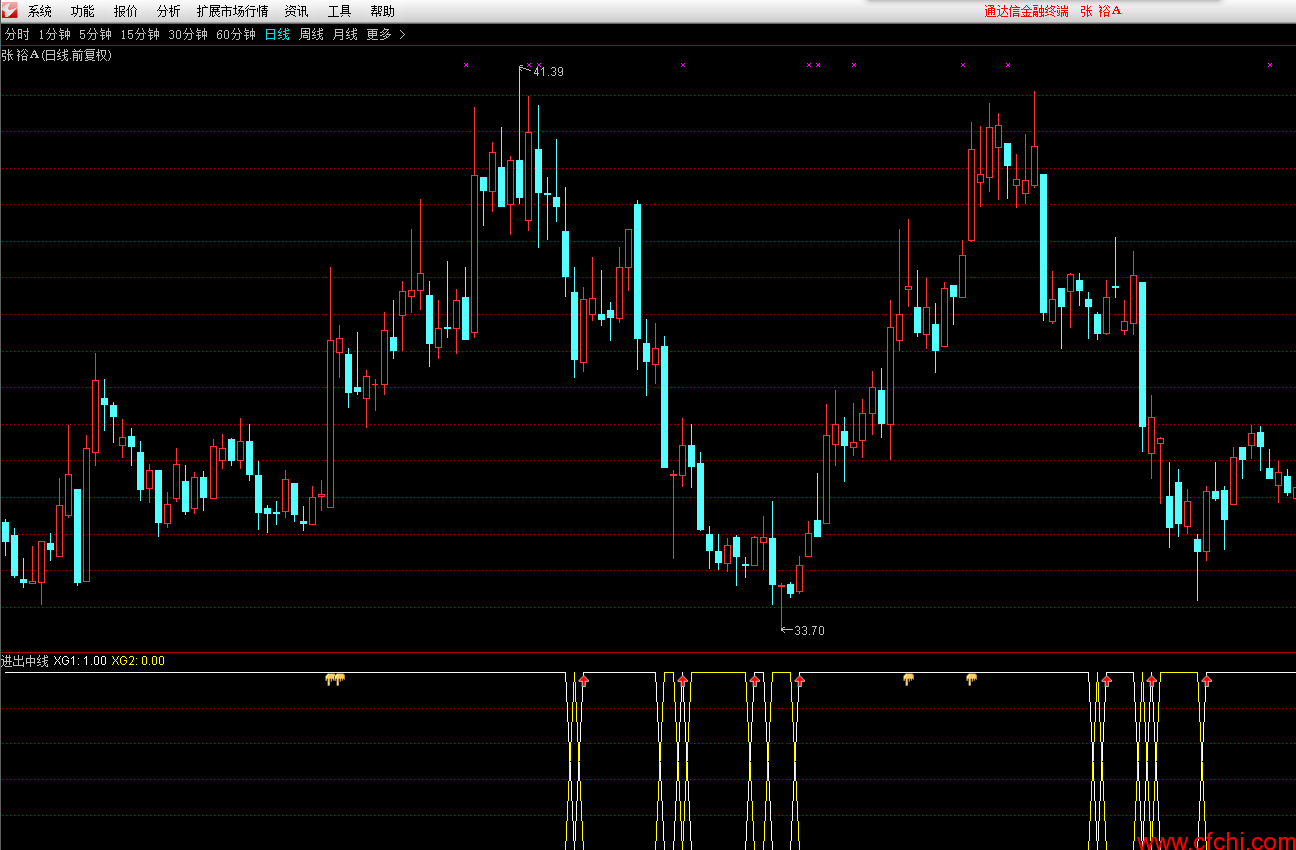Click the candlestick at the 41.39 high
Viewport: 1296px width, 850px height.
coord(520,135)
